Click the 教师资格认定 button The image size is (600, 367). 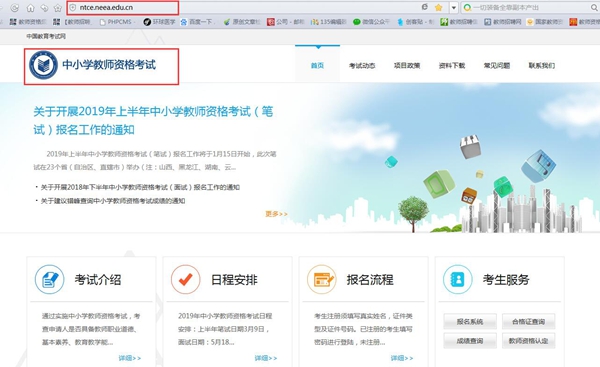tap(528, 341)
